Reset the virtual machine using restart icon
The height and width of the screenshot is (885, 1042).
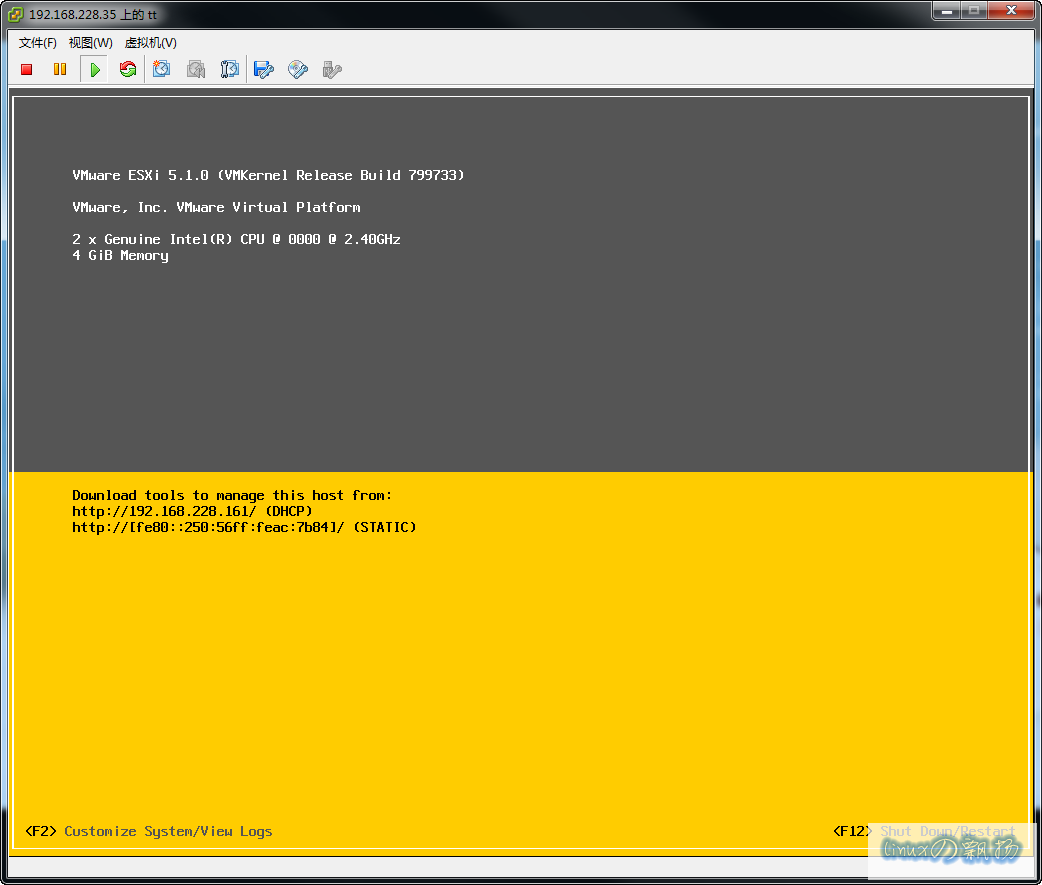[127, 69]
